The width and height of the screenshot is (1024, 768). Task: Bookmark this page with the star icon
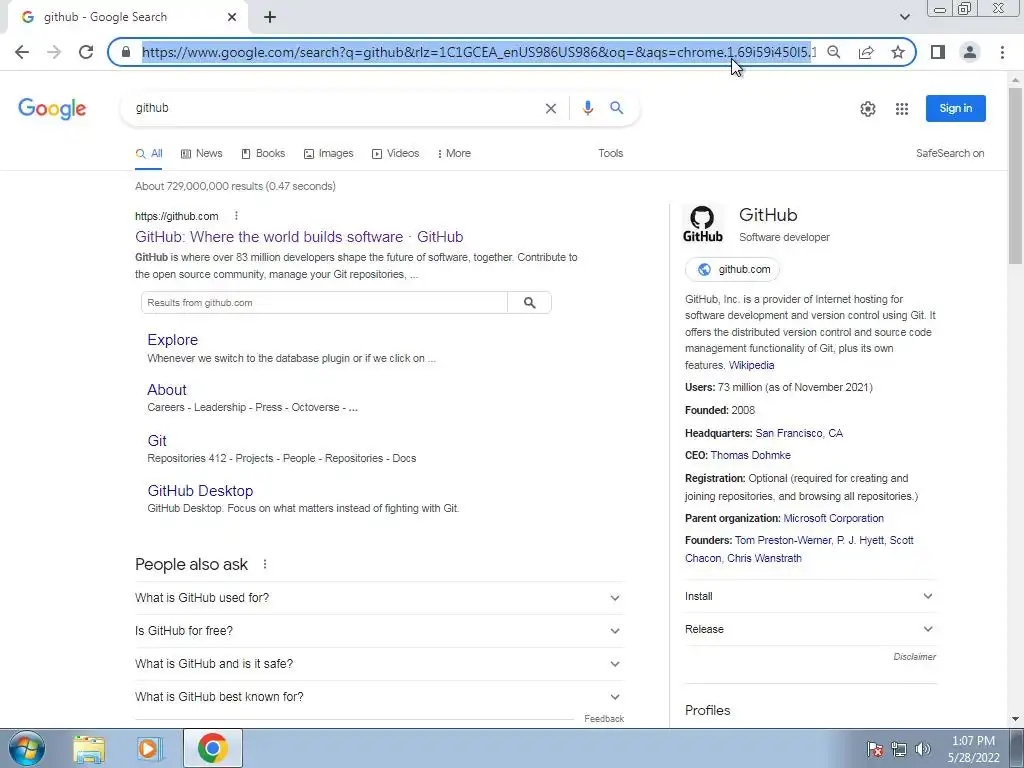click(x=898, y=52)
